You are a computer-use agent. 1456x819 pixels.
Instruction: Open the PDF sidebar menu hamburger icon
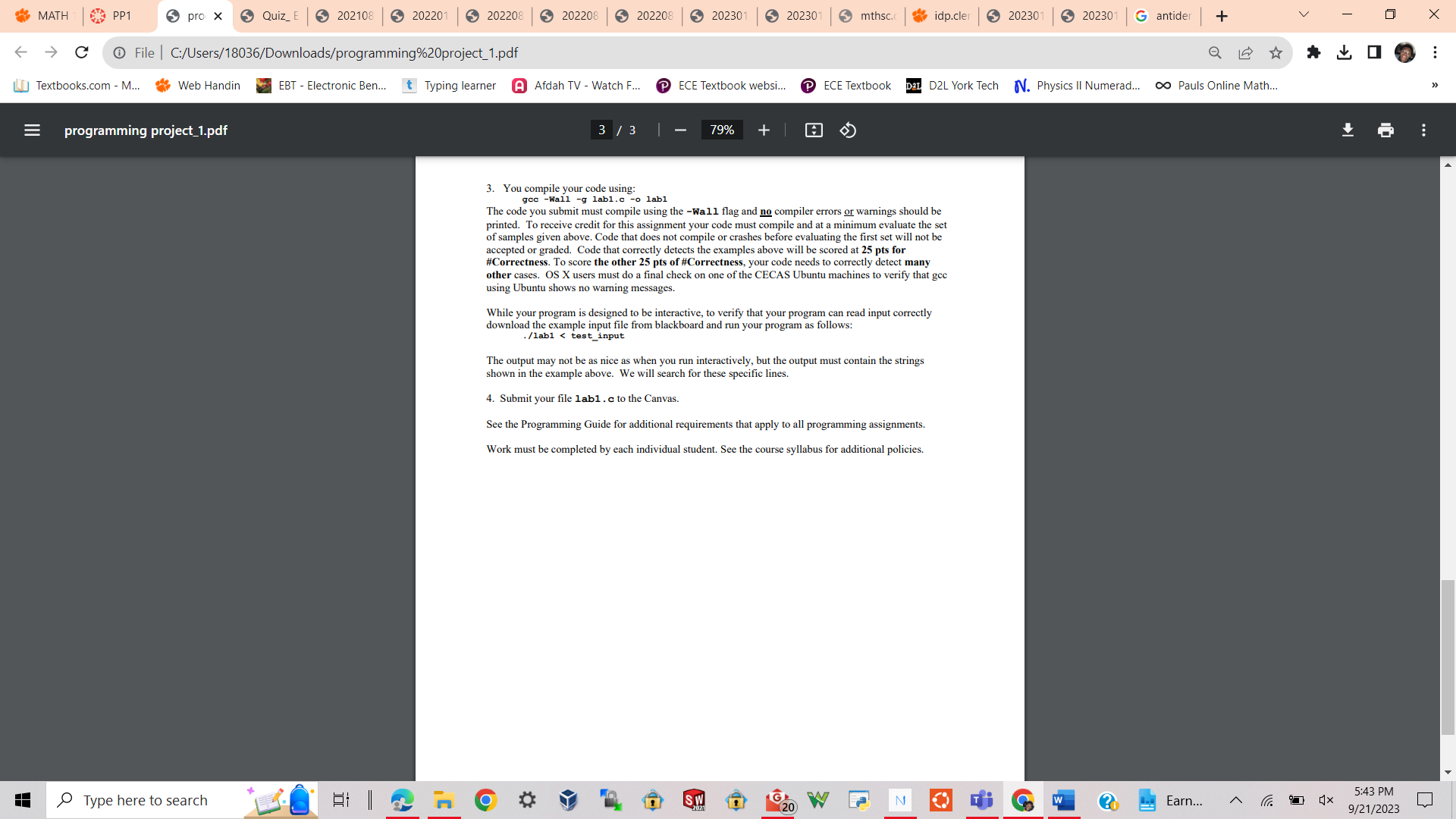click(x=32, y=130)
